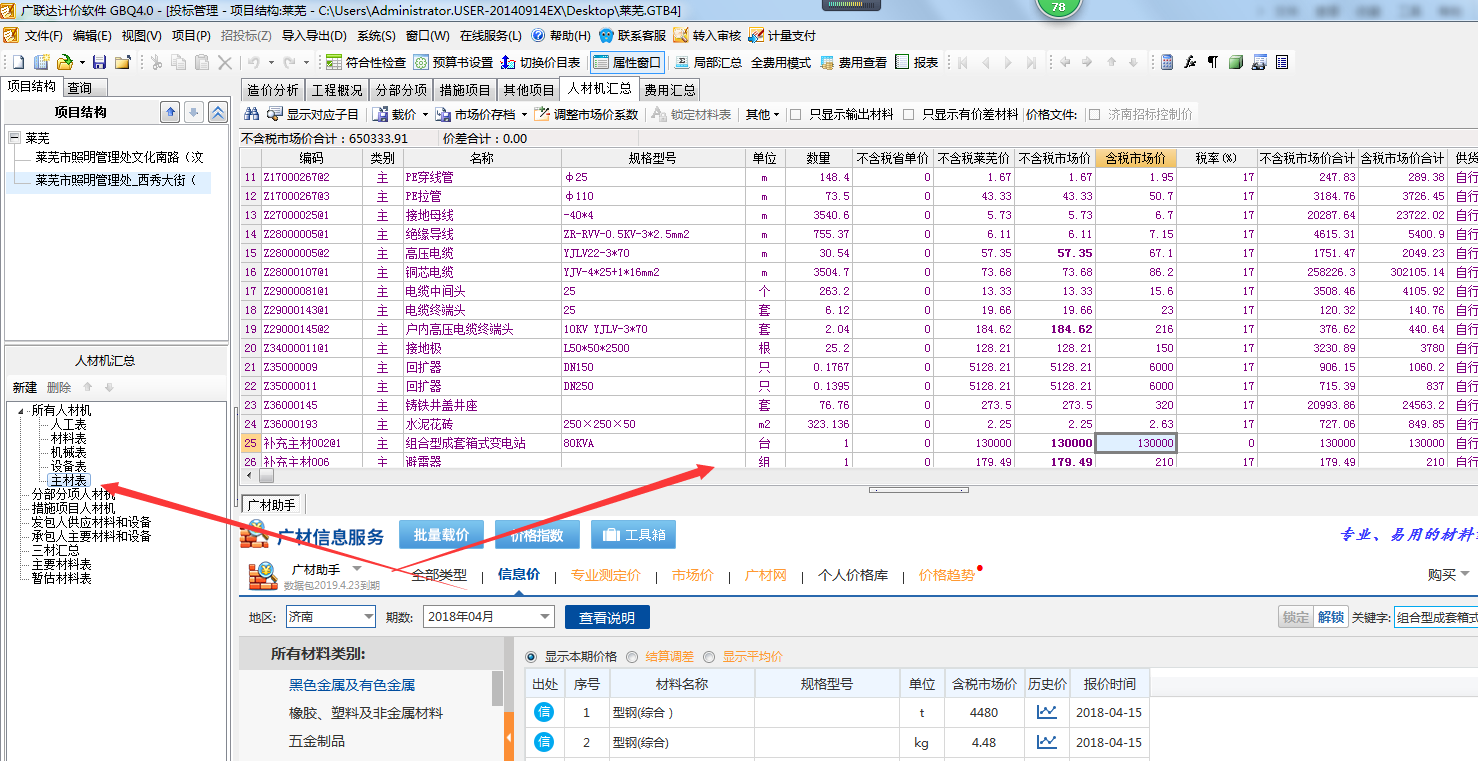Select 结算调差 radio button

[x=632, y=657]
